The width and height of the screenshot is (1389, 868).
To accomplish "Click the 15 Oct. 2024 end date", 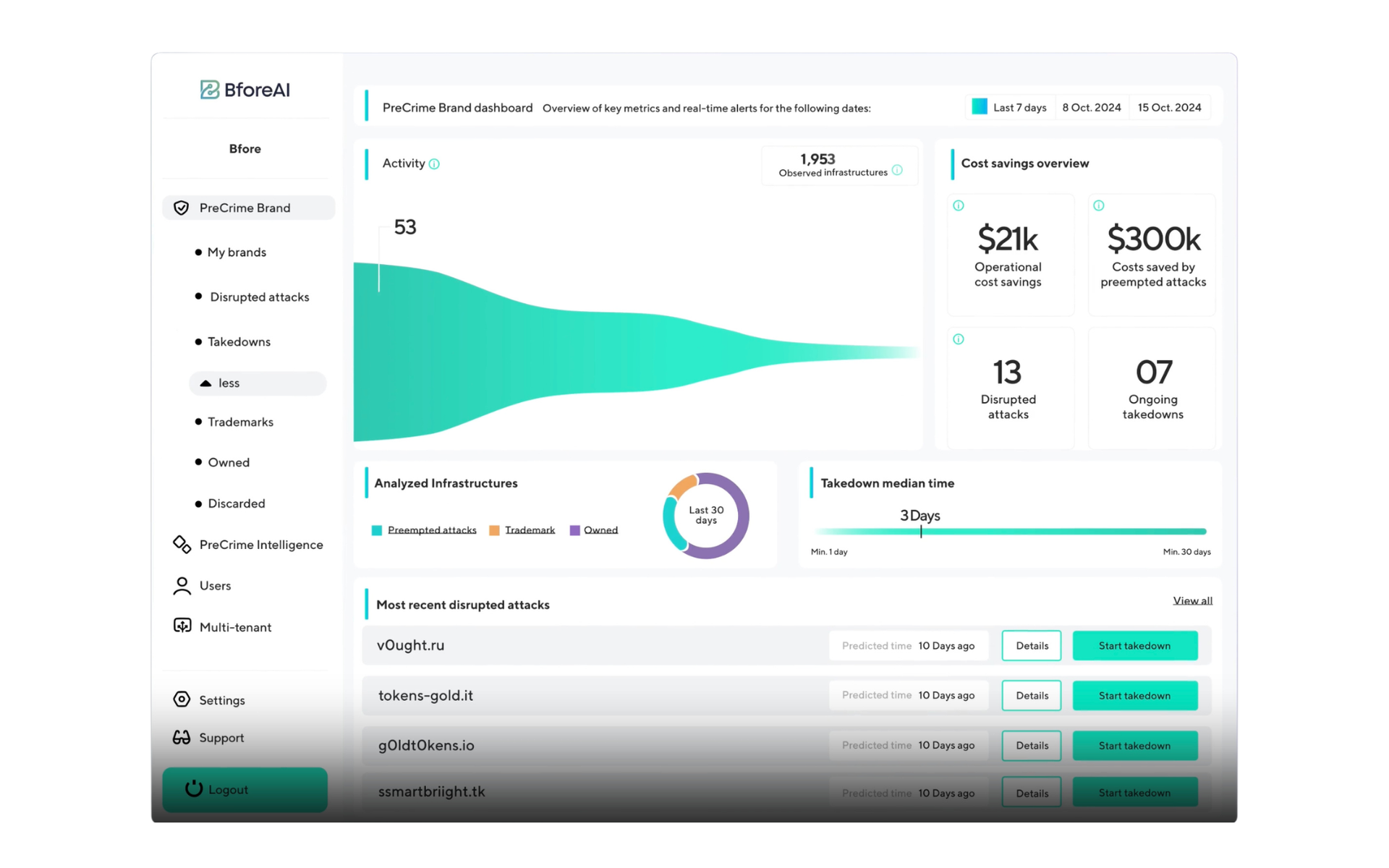I will 1169,107.
